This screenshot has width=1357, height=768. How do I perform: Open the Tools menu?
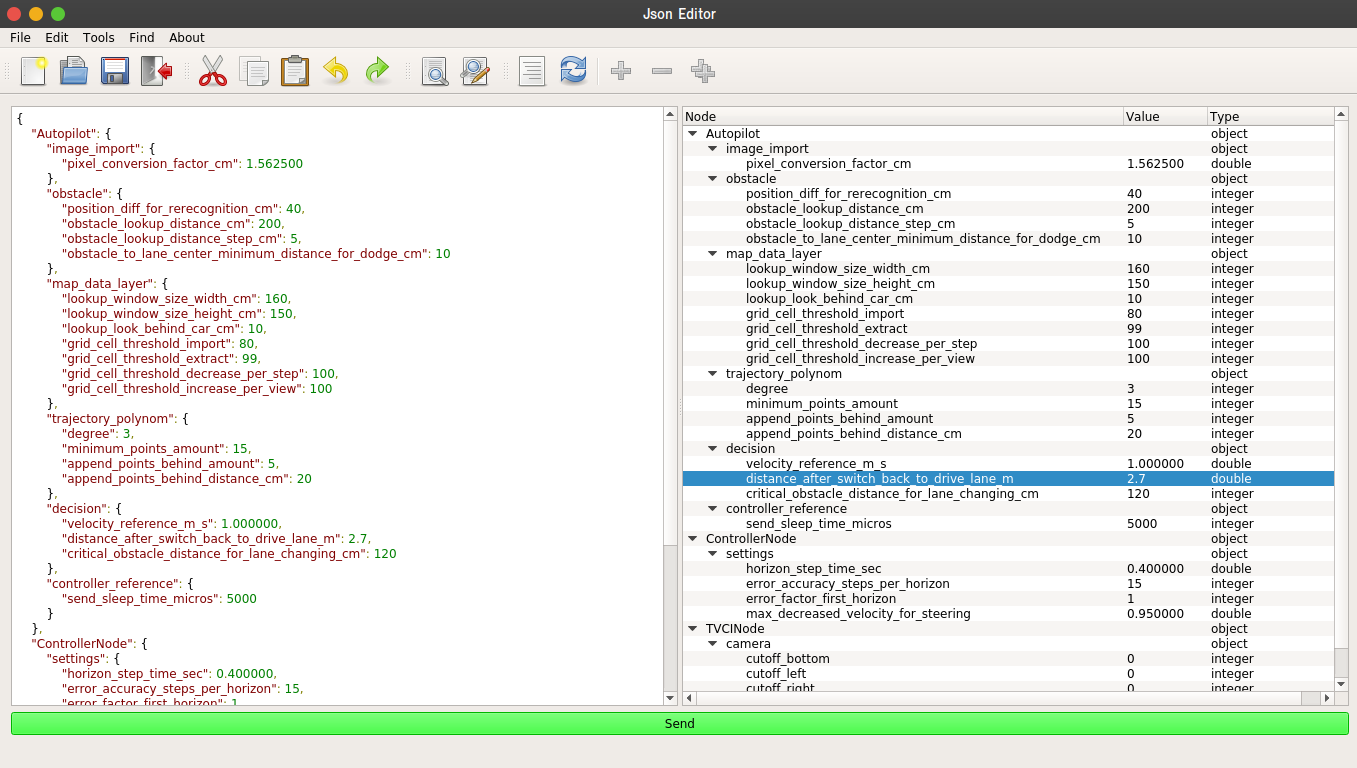[99, 37]
